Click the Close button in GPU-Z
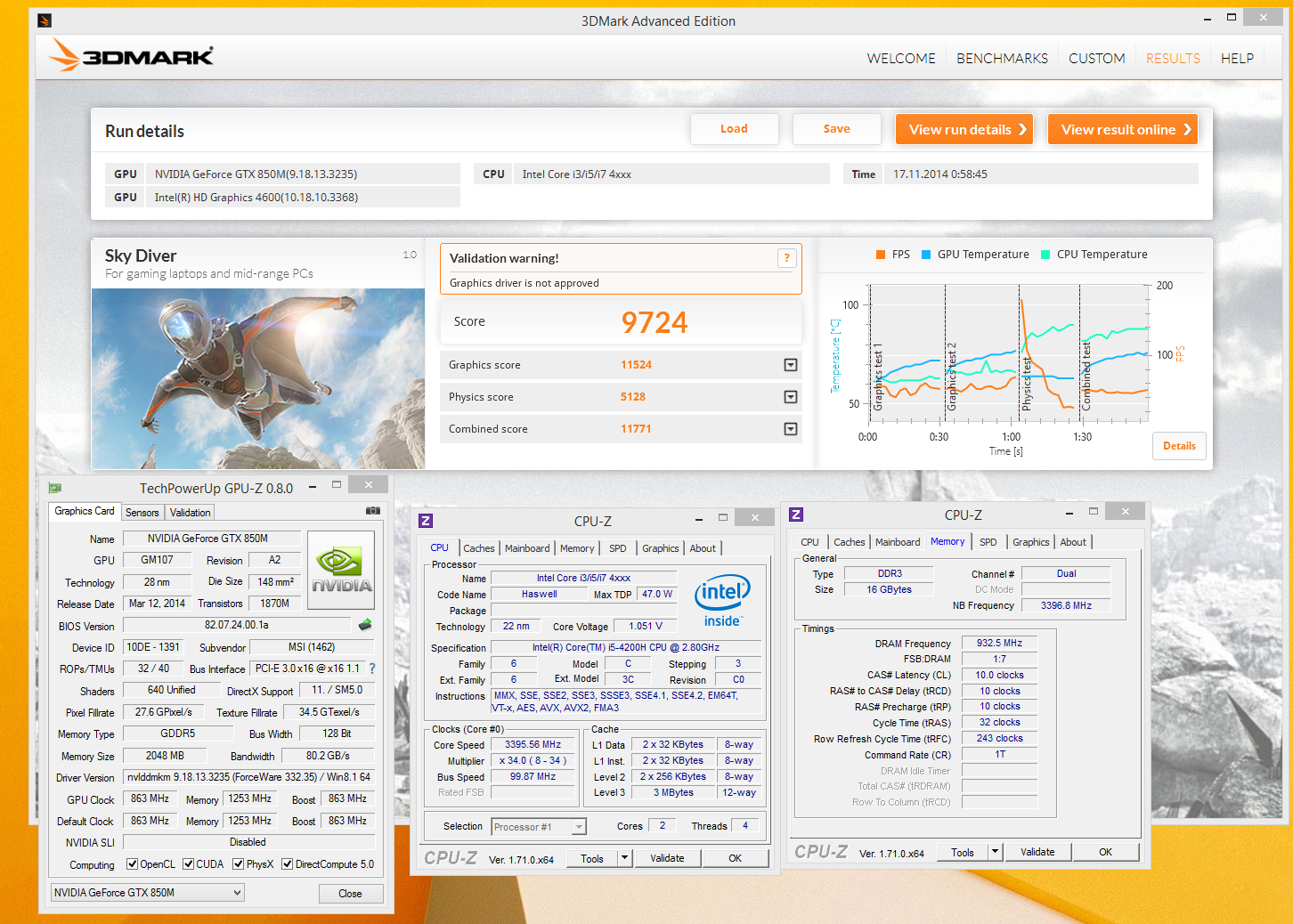 (350, 894)
